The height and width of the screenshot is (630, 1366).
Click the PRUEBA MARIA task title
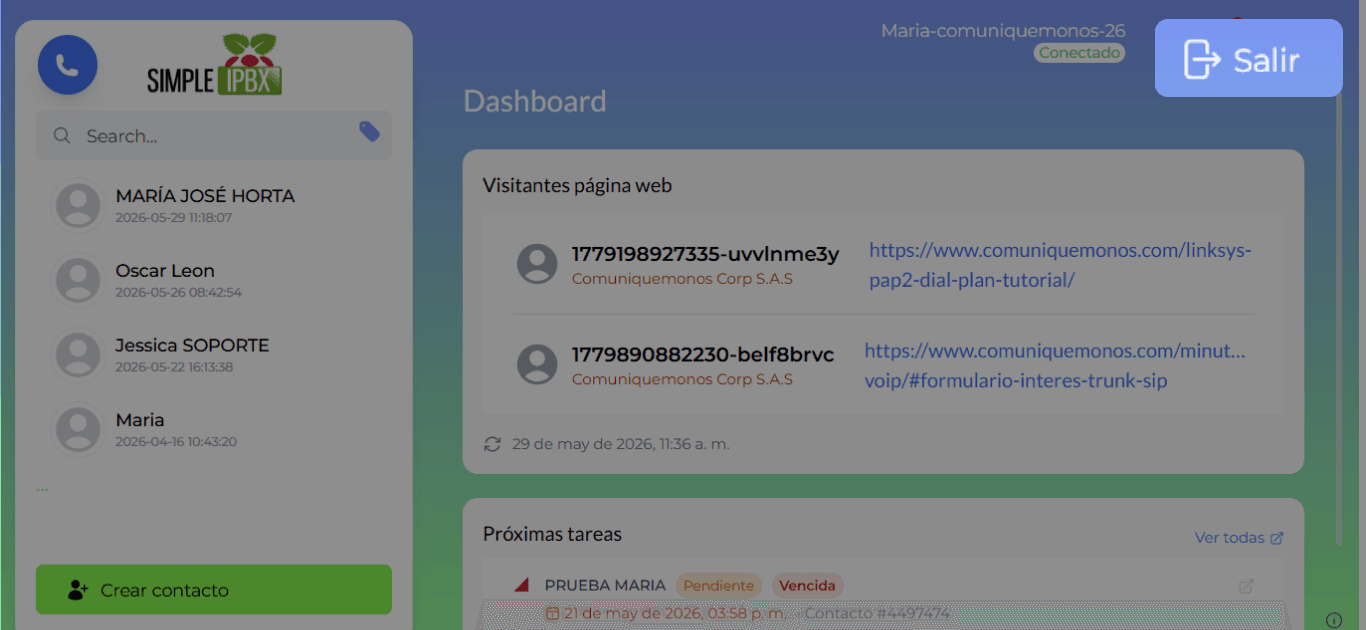[605, 585]
